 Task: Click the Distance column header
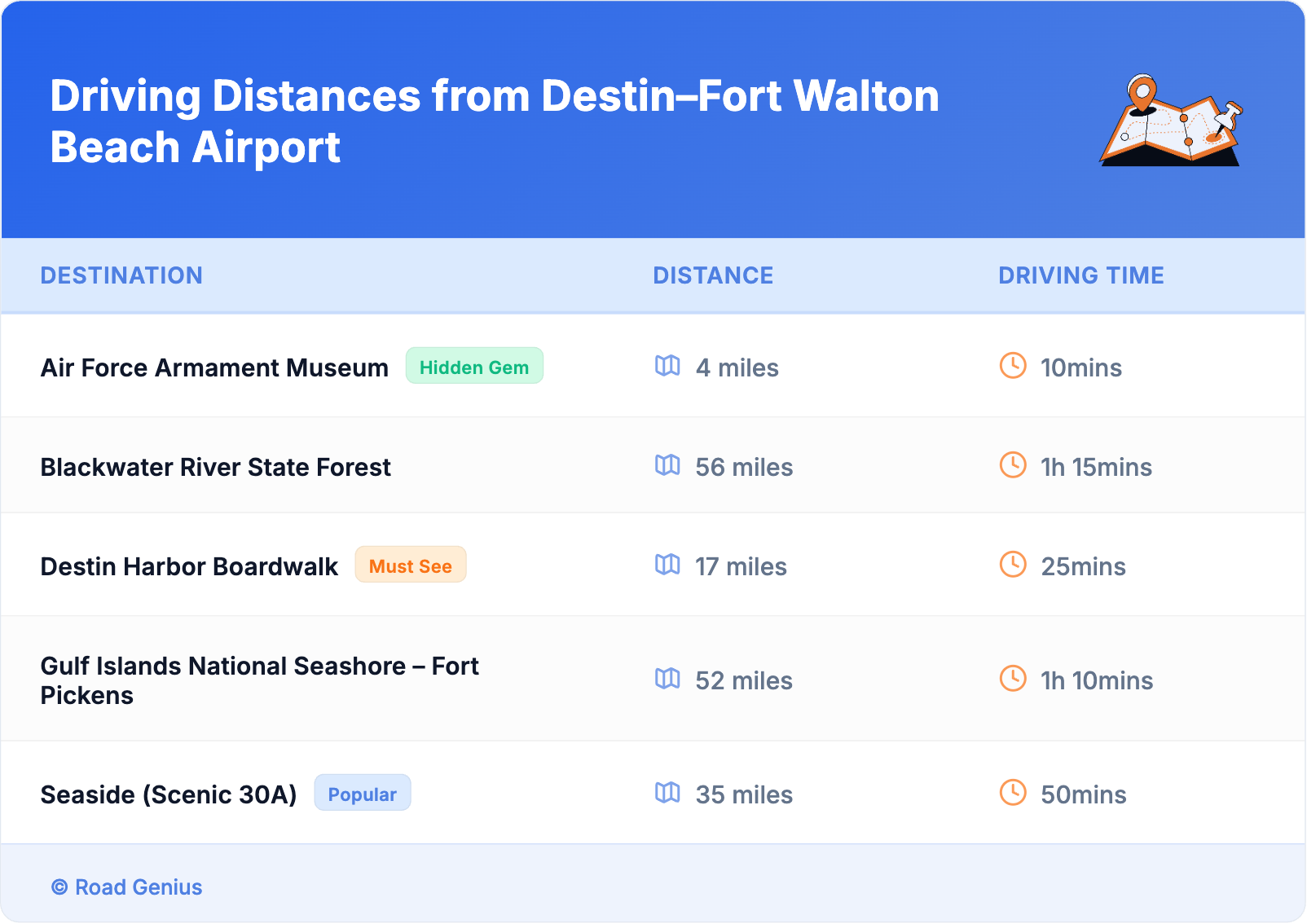click(713, 275)
